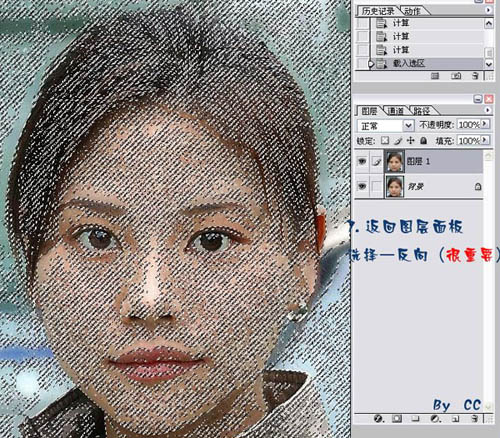Close the Layers panel

coord(489,99)
